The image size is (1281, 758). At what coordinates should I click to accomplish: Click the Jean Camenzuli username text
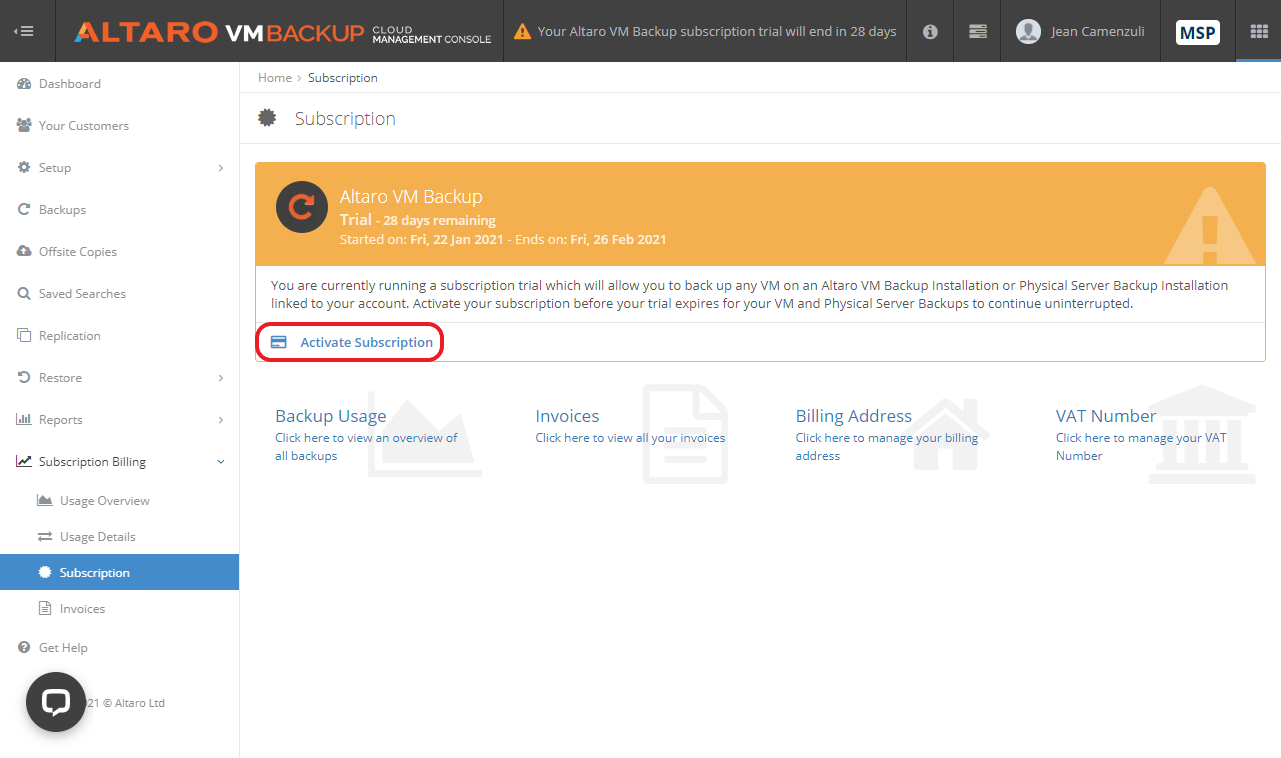[x=1097, y=32]
